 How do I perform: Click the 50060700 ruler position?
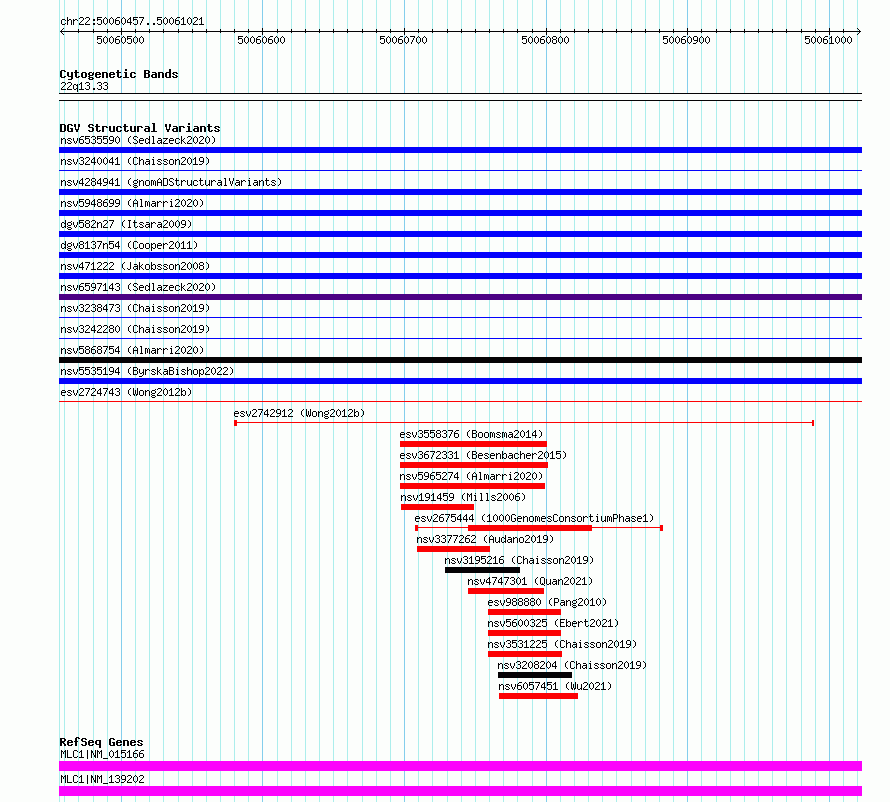[x=404, y=40]
